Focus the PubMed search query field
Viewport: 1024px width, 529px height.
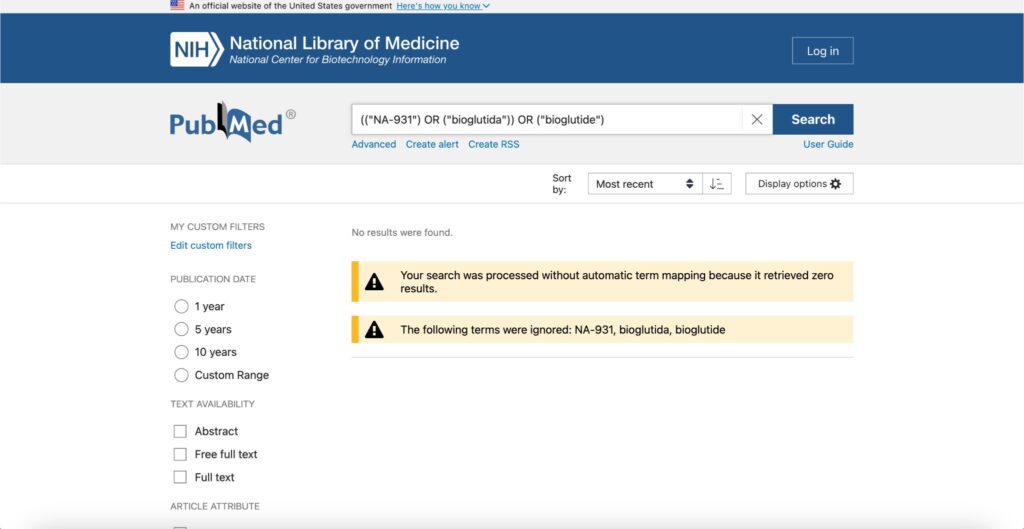tap(547, 120)
